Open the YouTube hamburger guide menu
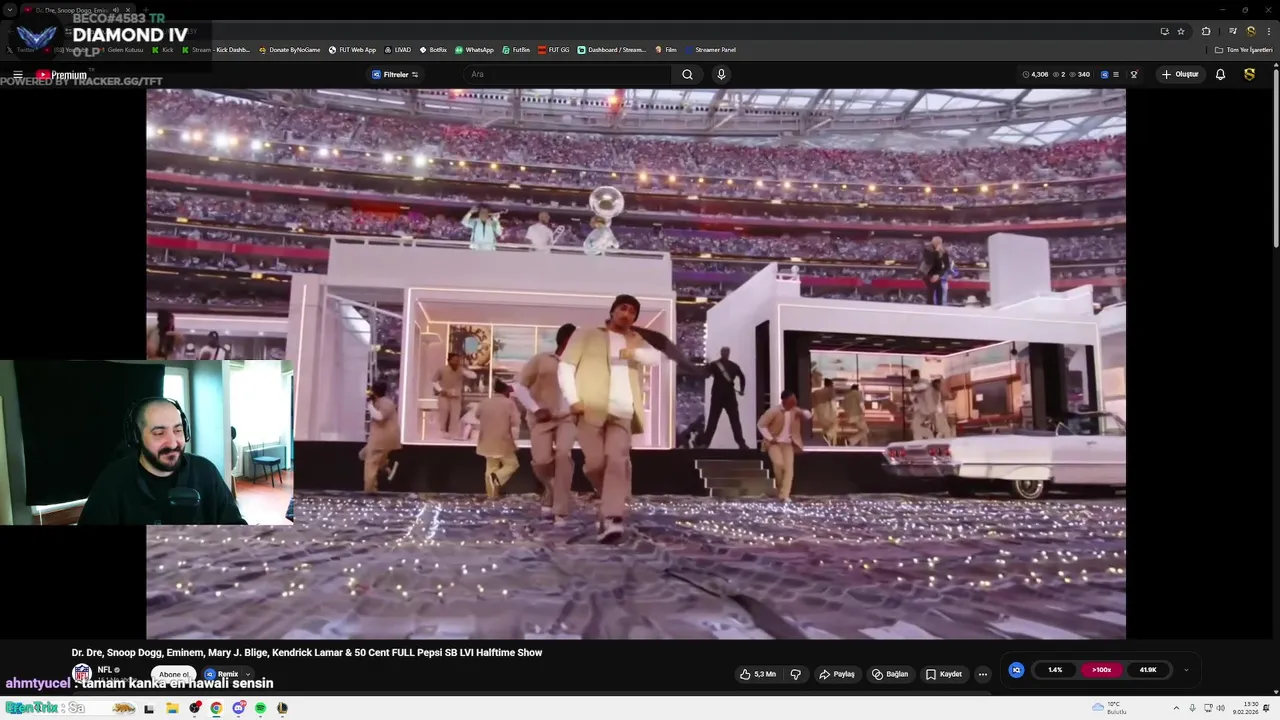Viewport: 1280px width, 720px height. 18,75
